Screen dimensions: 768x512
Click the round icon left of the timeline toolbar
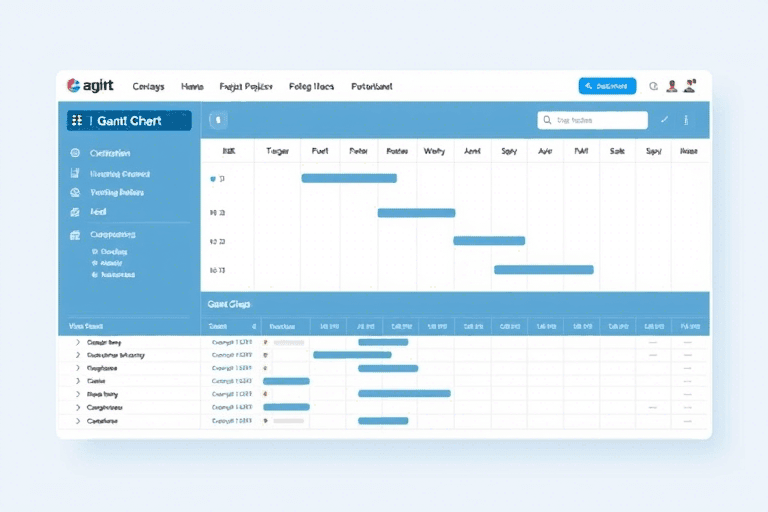(x=219, y=120)
